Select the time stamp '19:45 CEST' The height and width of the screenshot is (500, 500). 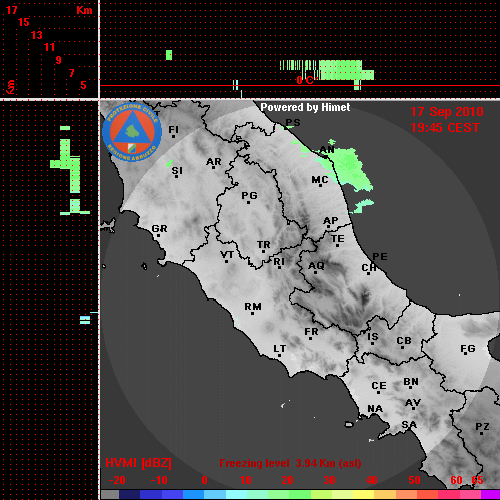[445, 128]
